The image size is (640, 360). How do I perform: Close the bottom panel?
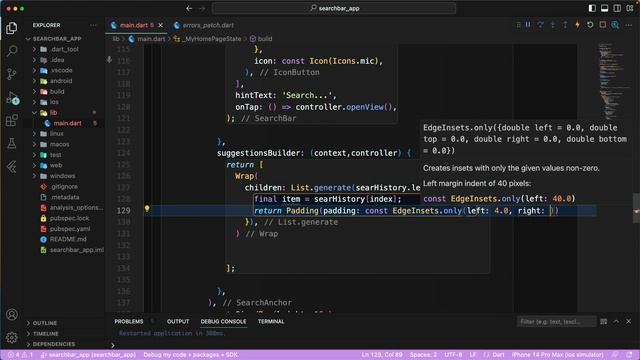629,322
